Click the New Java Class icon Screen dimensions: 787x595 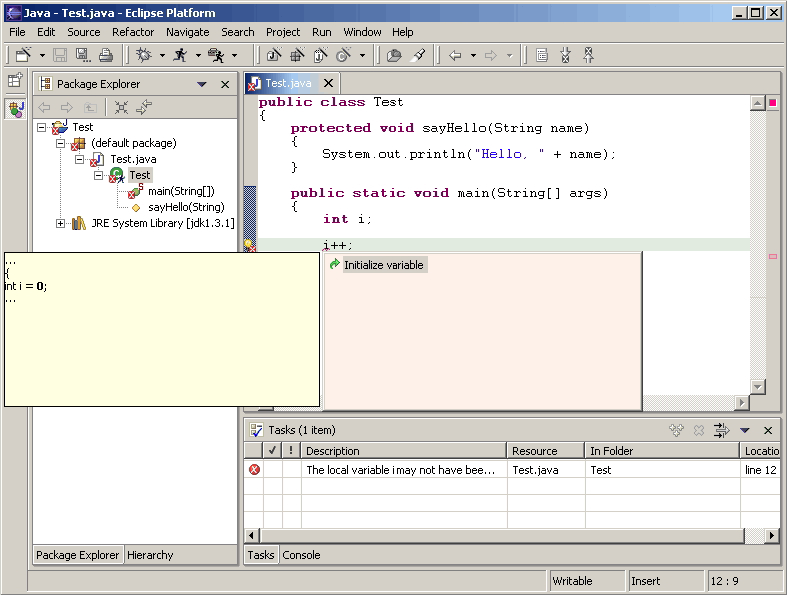point(344,55)
